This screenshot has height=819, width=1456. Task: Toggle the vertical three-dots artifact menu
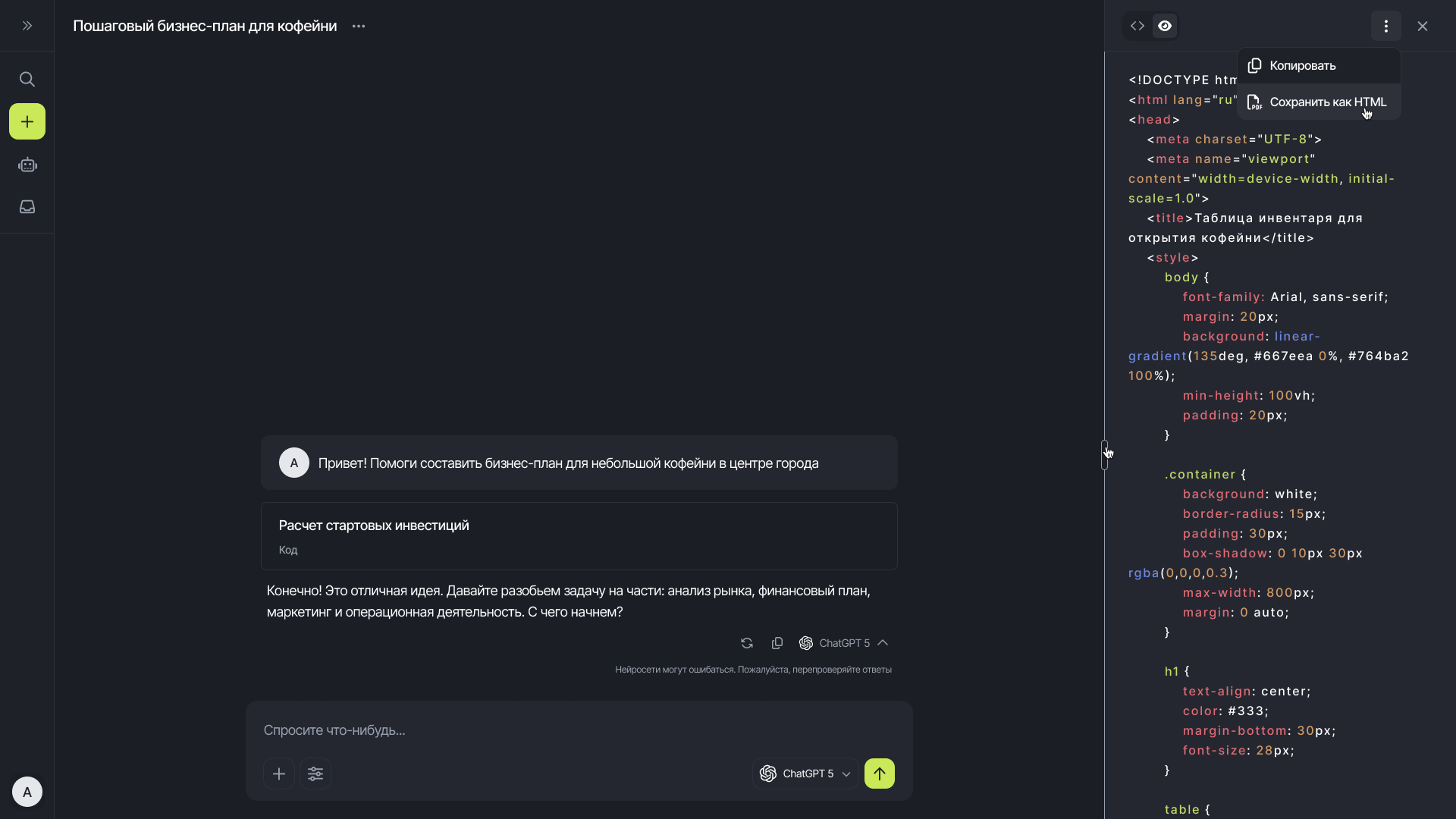click(x=1385, y=26)
